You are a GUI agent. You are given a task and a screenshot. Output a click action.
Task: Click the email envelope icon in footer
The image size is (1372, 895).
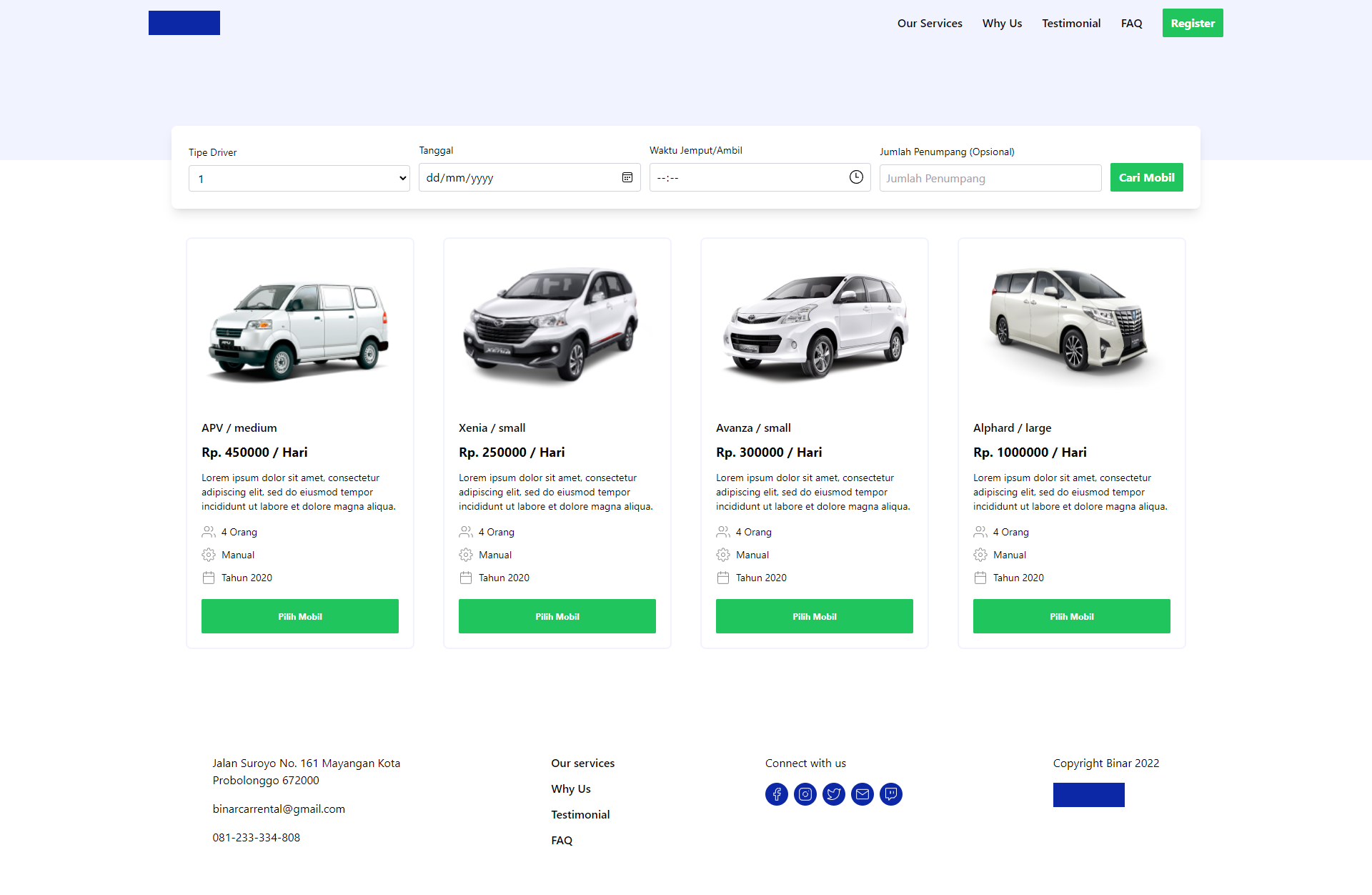click(x=863, y=794)
